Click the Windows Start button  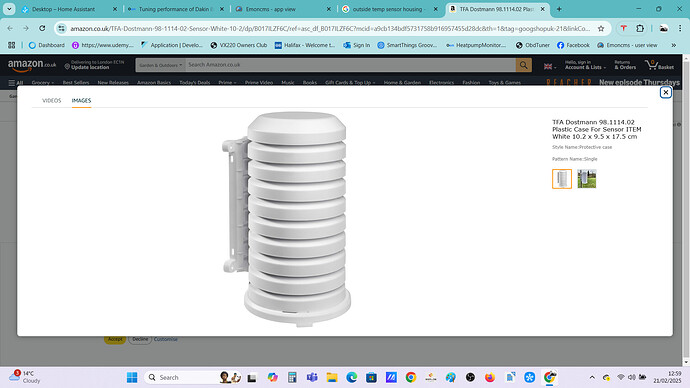pos(132,377)
